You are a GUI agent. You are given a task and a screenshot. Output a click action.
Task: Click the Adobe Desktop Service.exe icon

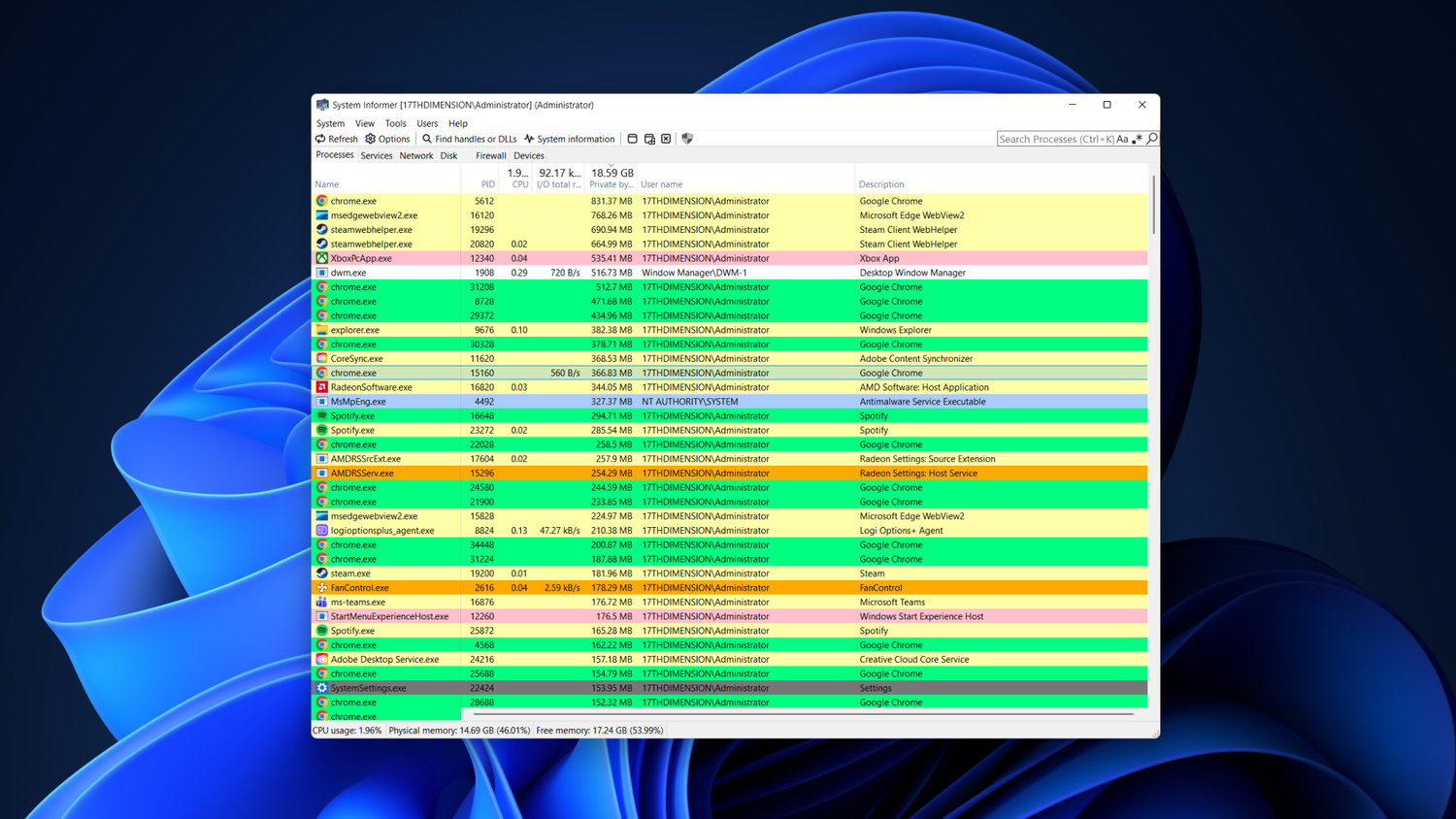[x=321, y=659]
